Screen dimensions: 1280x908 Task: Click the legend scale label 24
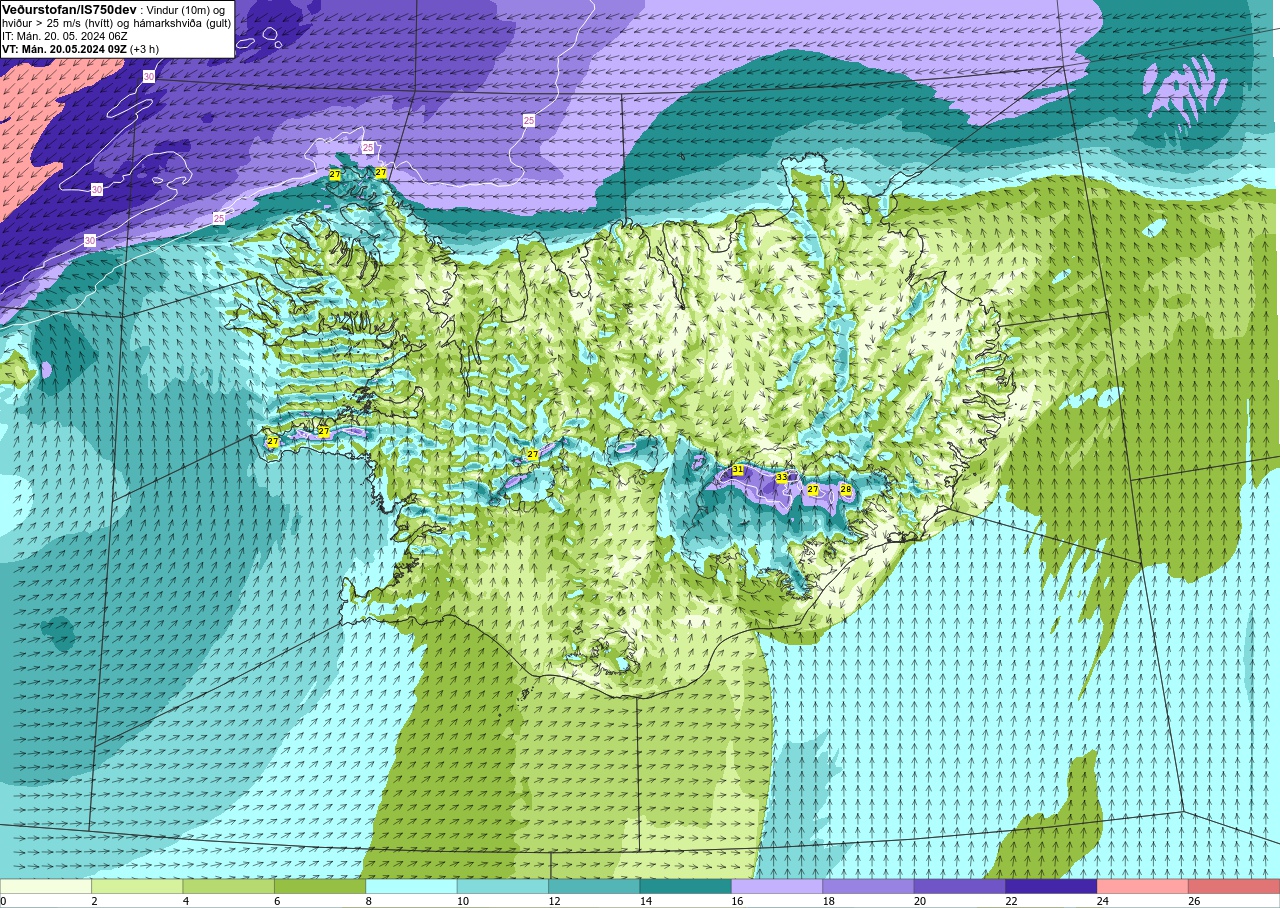click(x=1102, y=901)
